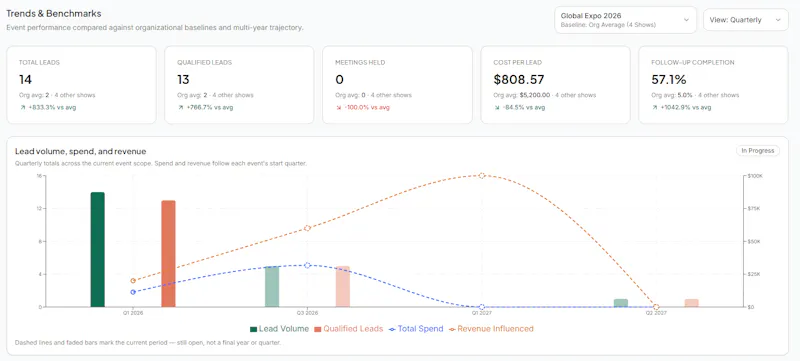Click the Total Spend point at Q1 2026
800x361 pixels.
[133, 292]
